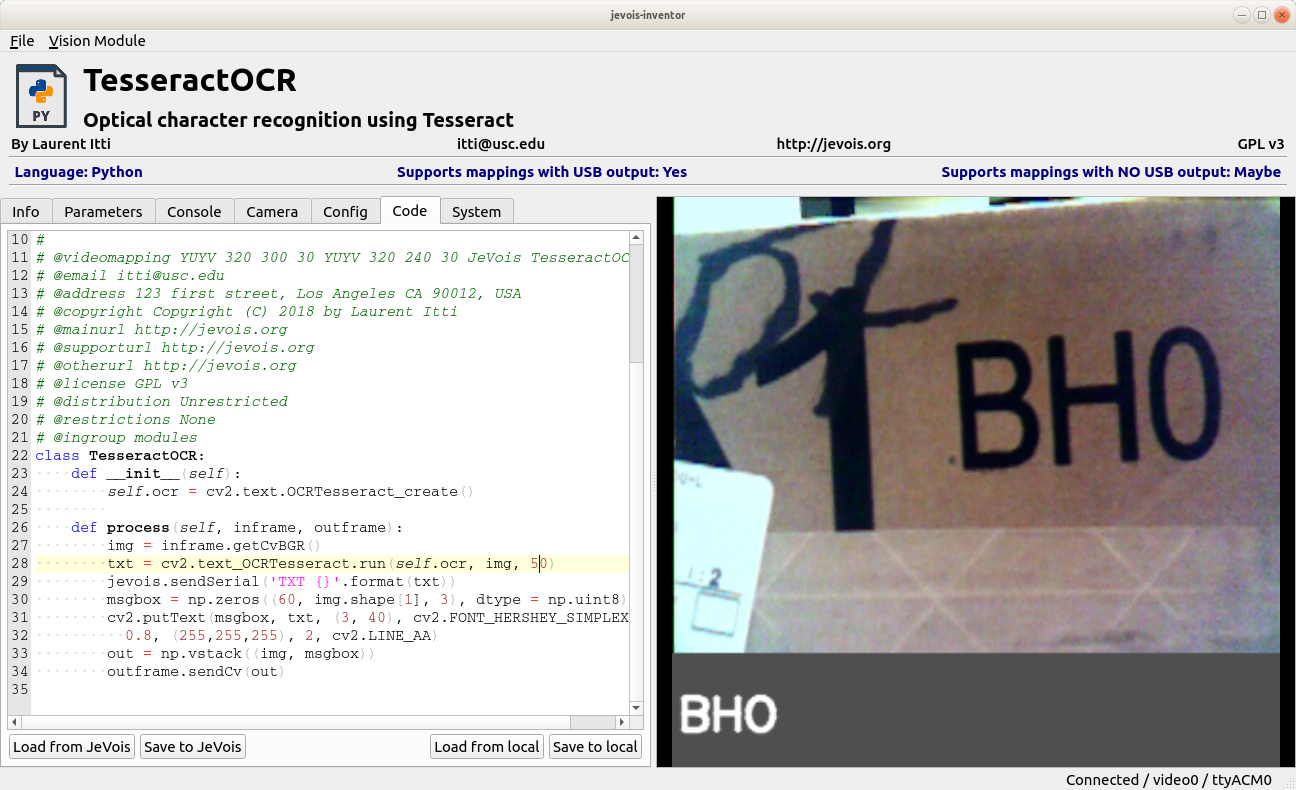Click line 27 inframe.getCvBGR code
This screenshot has height=790, width=1296.
click(x=214, y=545)
